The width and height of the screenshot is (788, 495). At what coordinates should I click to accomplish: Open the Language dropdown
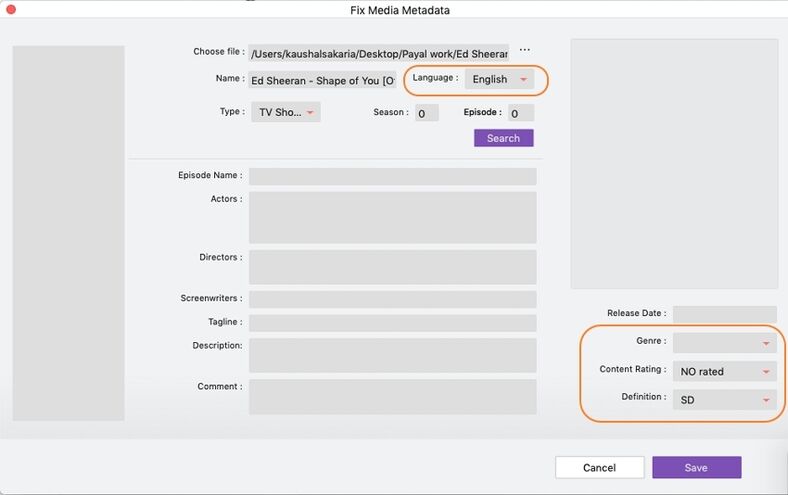[x=499, y=79]
